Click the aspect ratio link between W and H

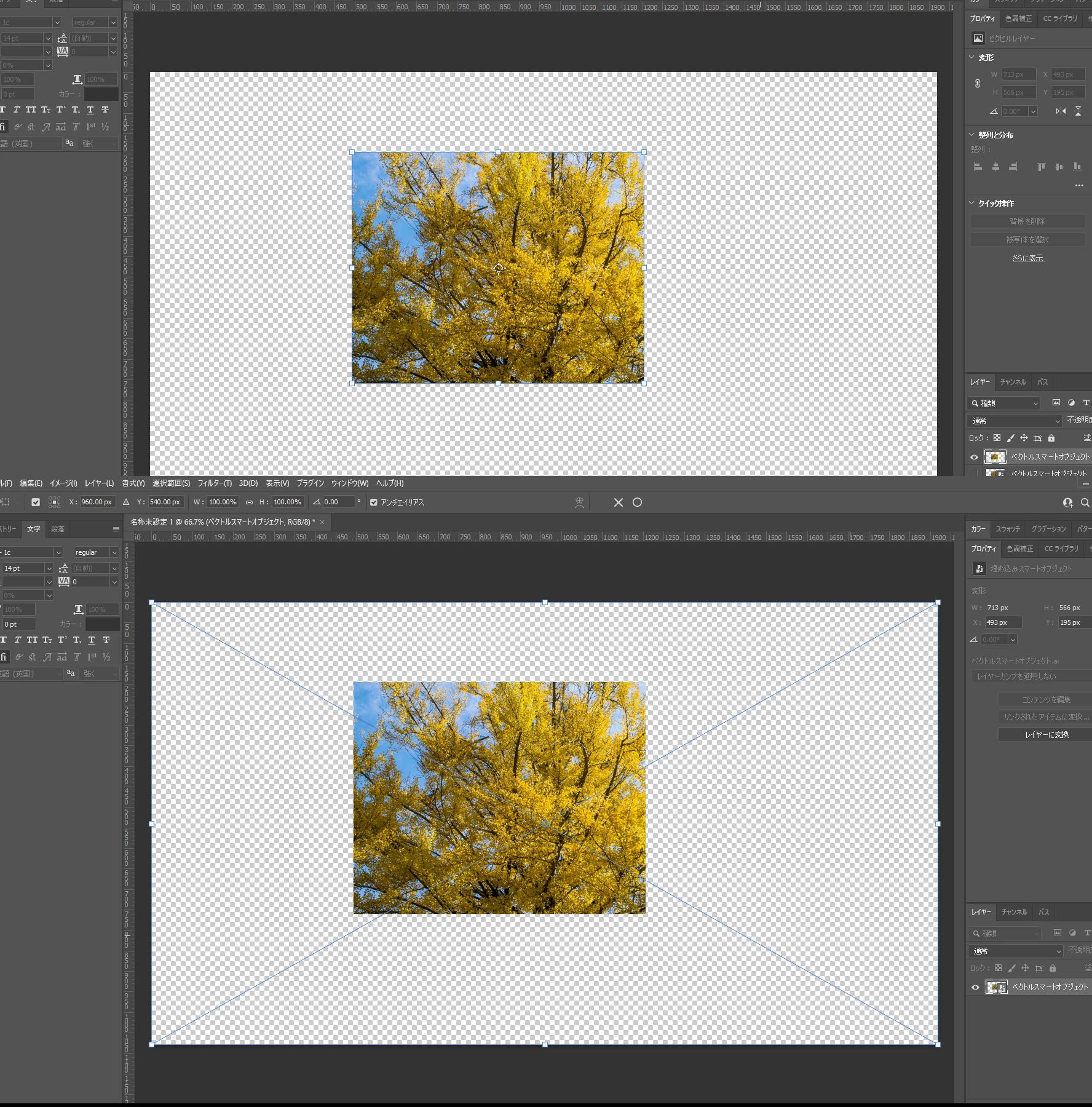[x=249, y=502]
